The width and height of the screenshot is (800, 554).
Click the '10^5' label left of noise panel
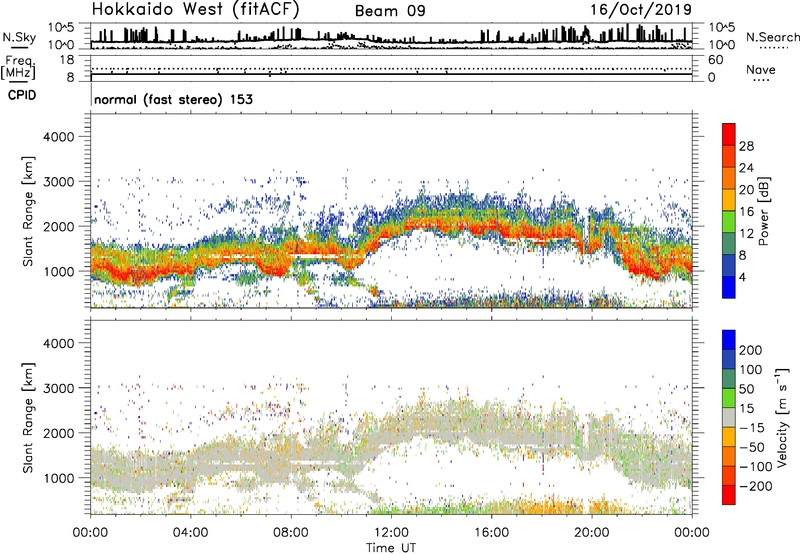[x=61, y=27]
